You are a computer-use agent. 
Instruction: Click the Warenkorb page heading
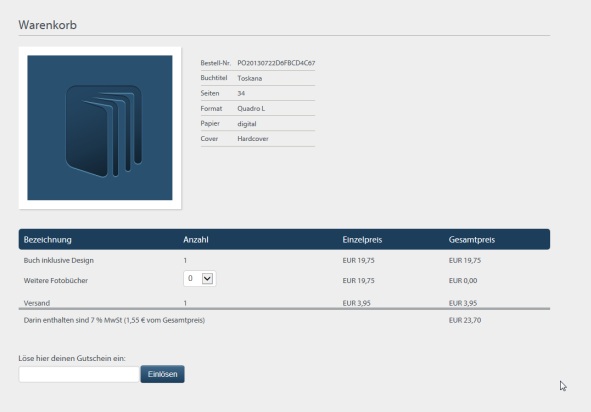(47, 25)
